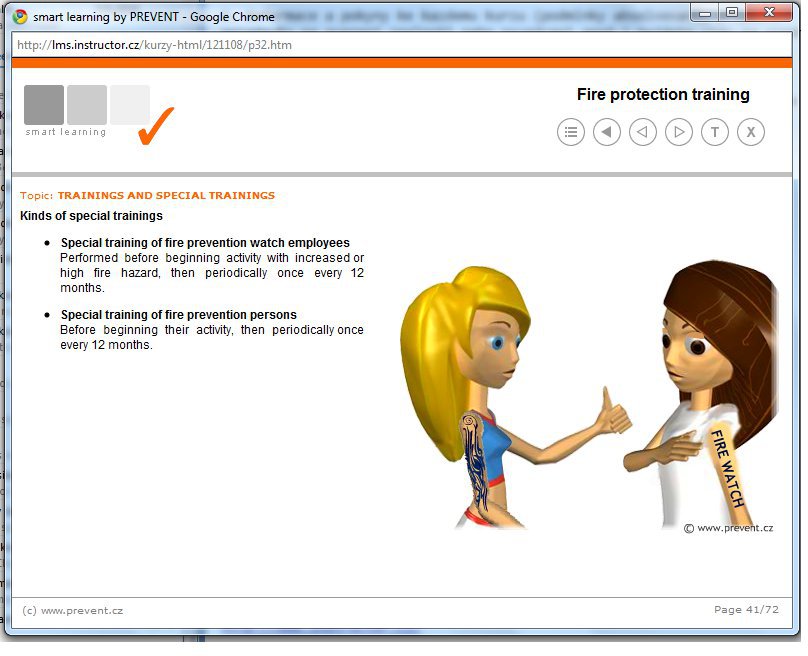This screenshot has width=808, height=656.
Task: Click the Page 41/72 indicator
Action: pos(743,610)
